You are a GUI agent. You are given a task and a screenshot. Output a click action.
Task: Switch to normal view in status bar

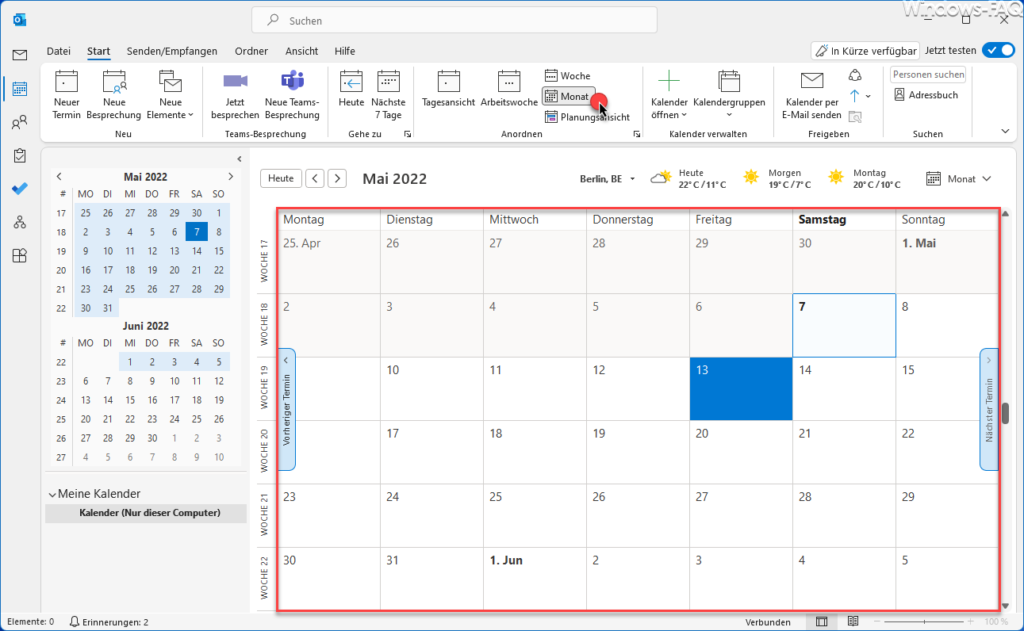click(x=822, y=622)
